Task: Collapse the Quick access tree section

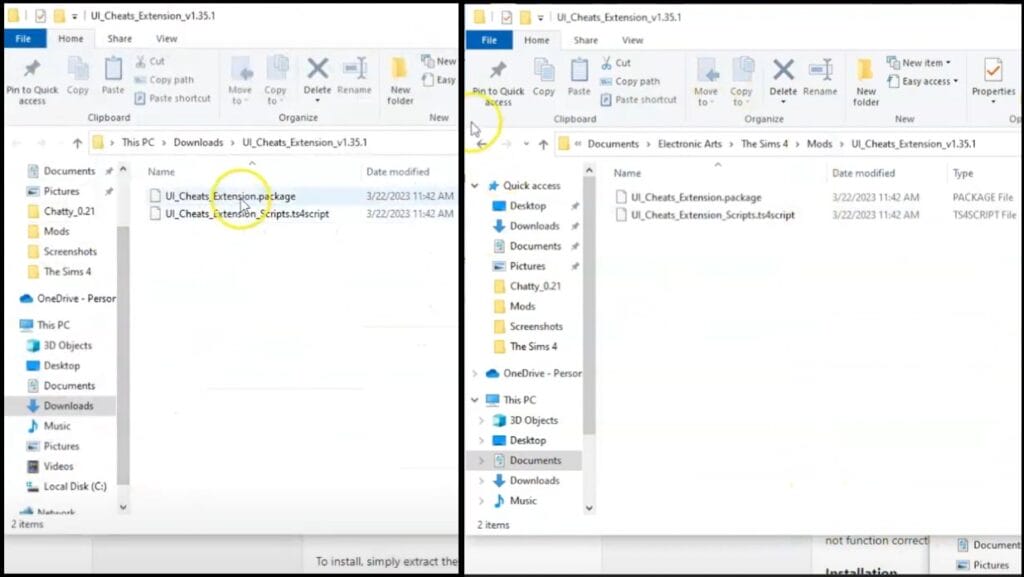Action: tap(473, 185)
